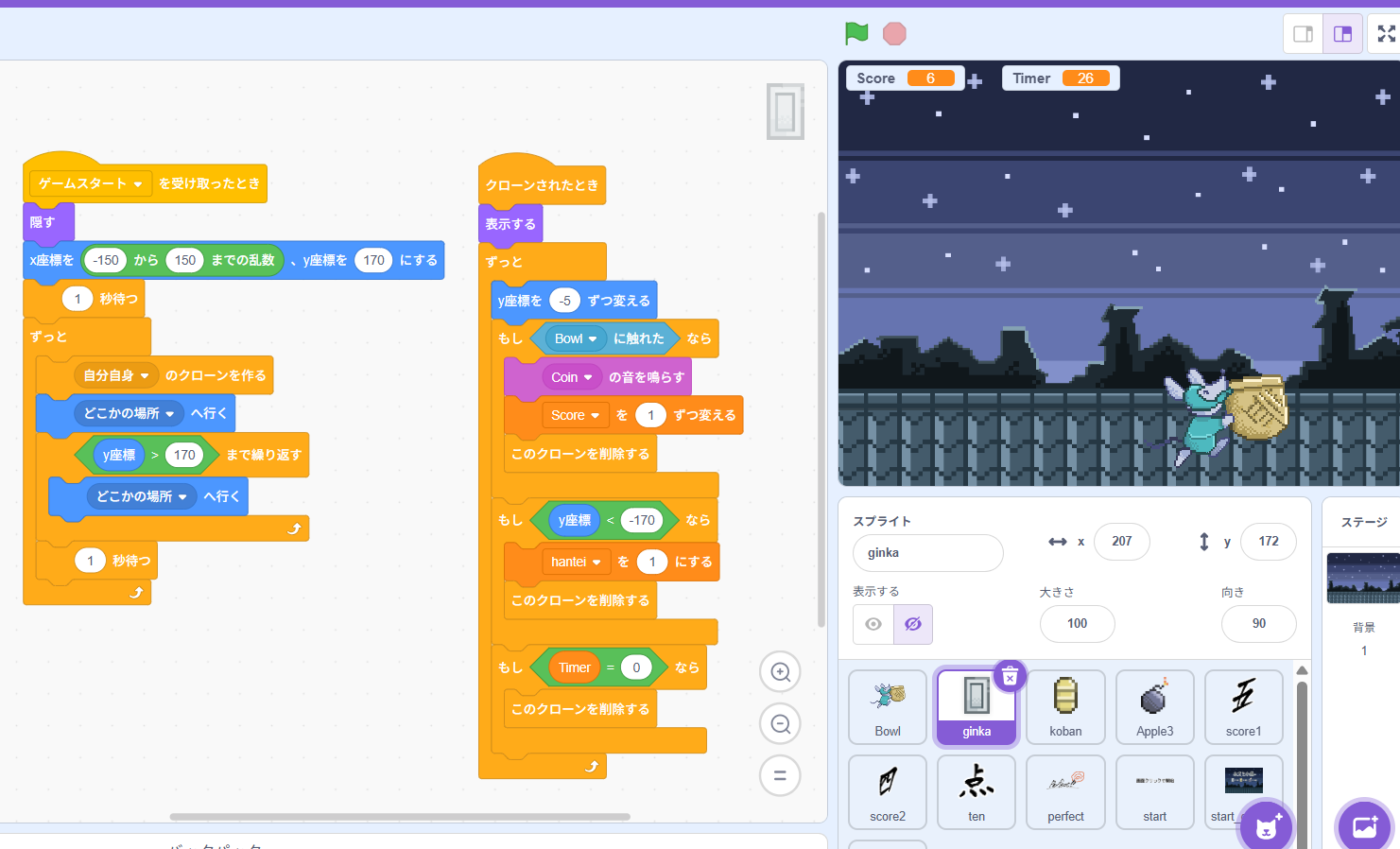The width and height of the screenshot is (1400, 849).
Task: Reset workspace zoom to default
Action: coord(780,776)
